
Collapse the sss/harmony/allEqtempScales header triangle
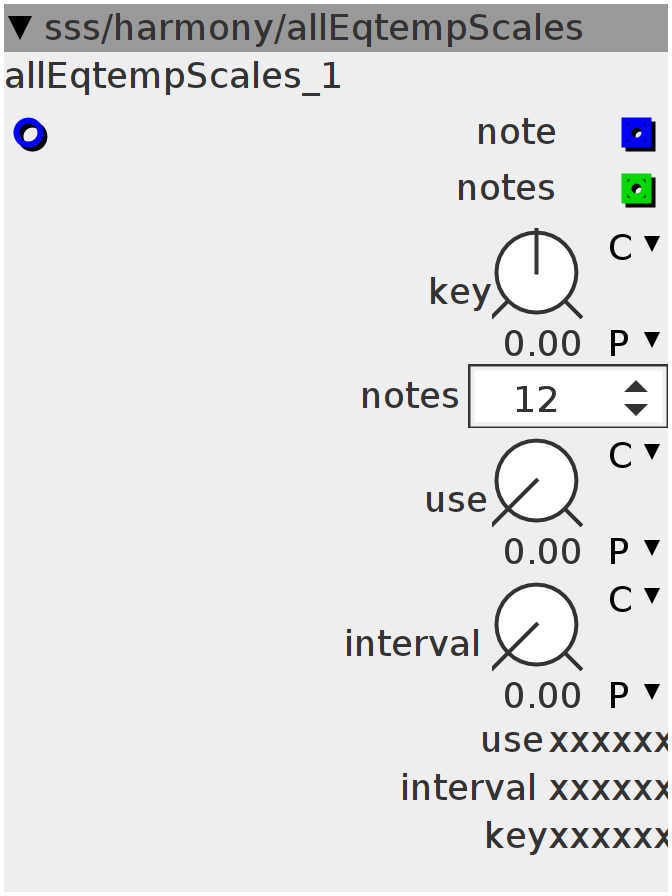point(21,28)
